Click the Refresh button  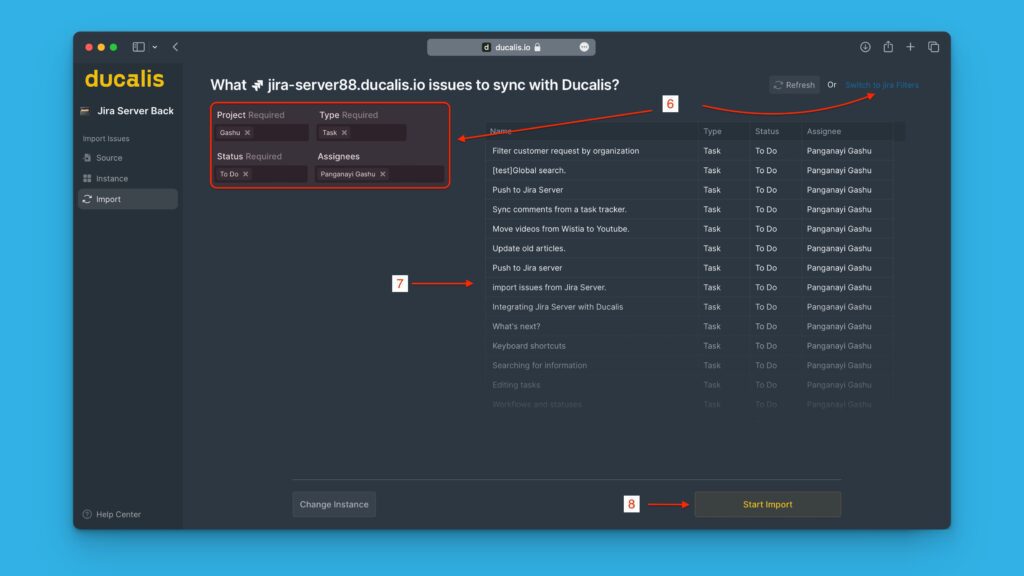click(794, 85)
